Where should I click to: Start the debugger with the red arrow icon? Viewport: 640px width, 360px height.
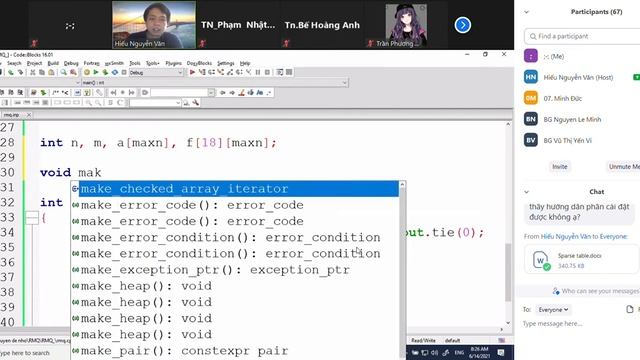tap(192, 72)
